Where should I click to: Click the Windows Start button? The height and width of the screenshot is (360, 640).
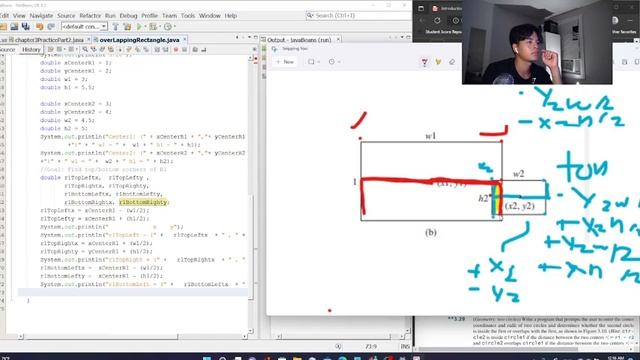207,358
